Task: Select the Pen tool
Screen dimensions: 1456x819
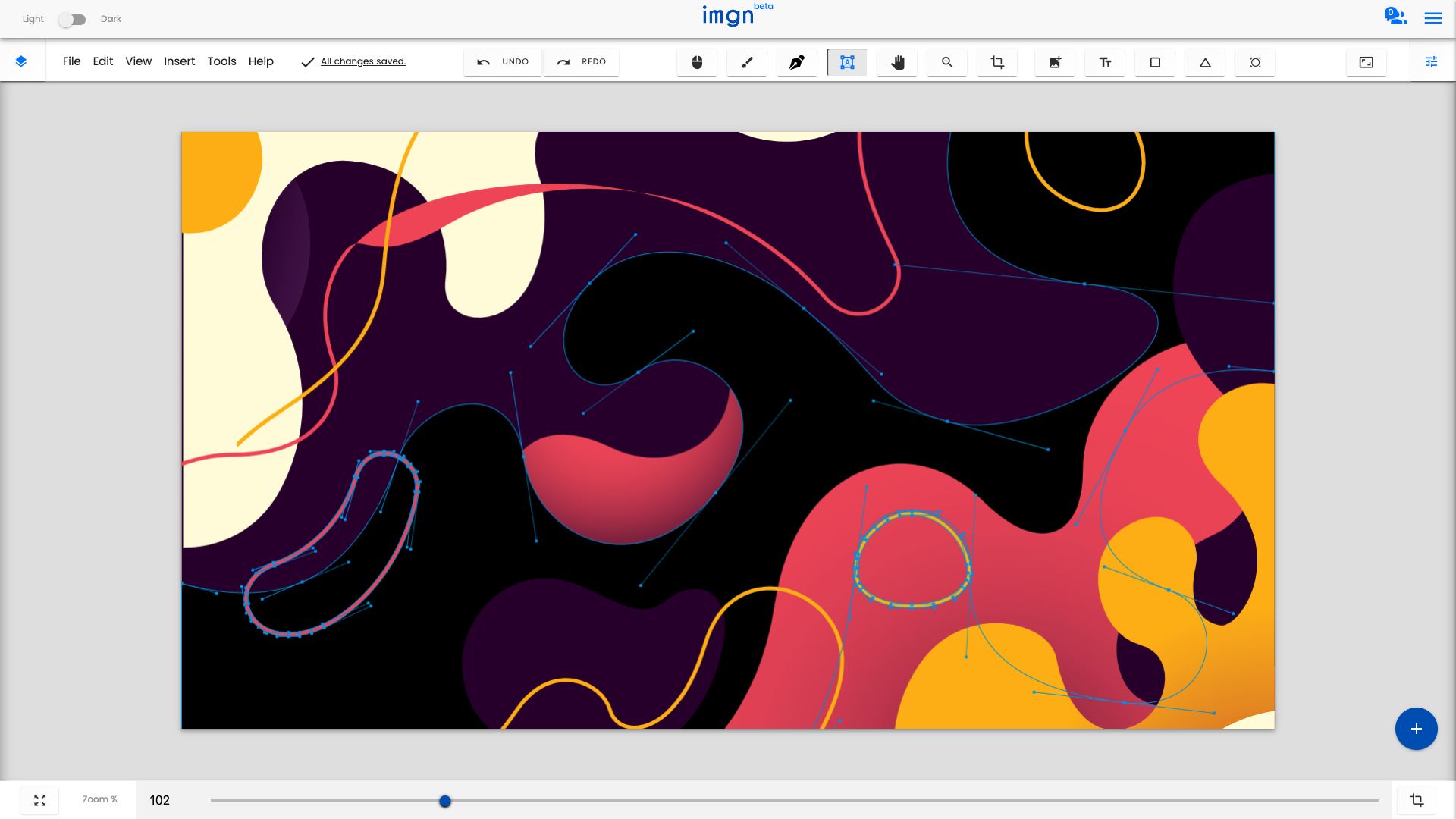Action: coord(797,62)
